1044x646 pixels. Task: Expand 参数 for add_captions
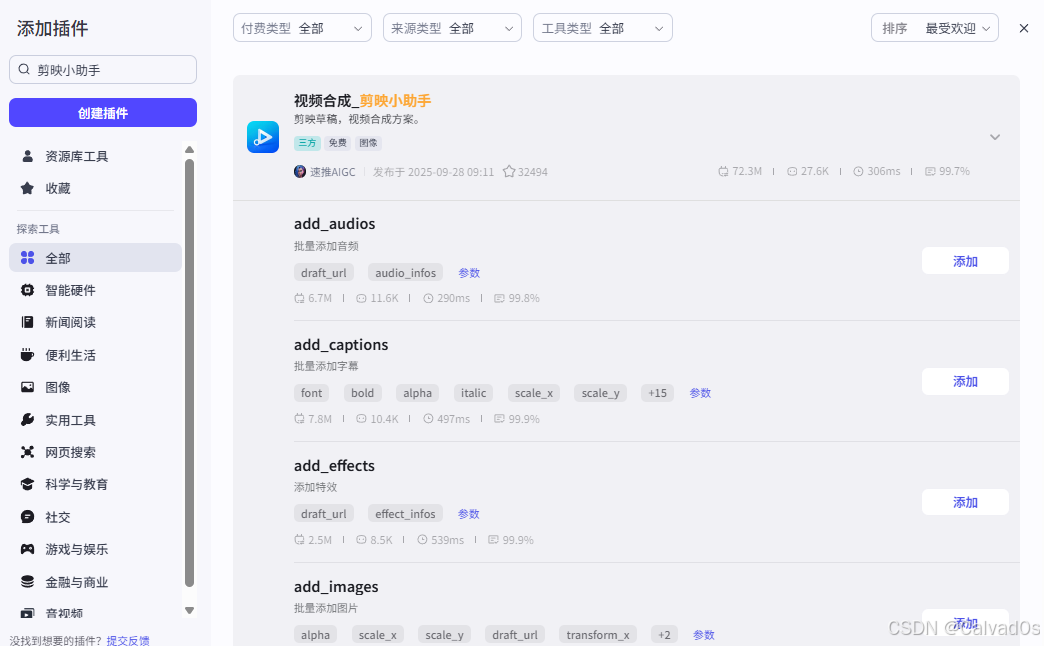[700, 393]
